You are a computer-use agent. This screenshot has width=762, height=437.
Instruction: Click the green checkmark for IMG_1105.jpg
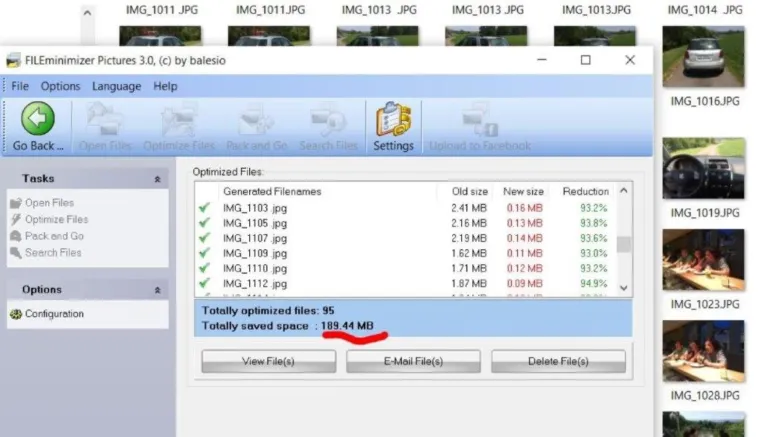[x=205, y=223]
